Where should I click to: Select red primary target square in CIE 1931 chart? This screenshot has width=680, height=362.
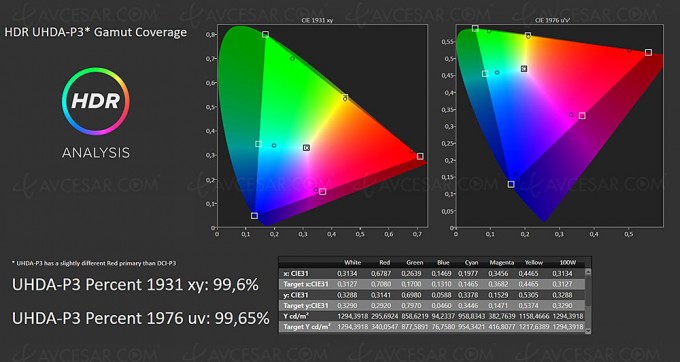click(420, 156)
